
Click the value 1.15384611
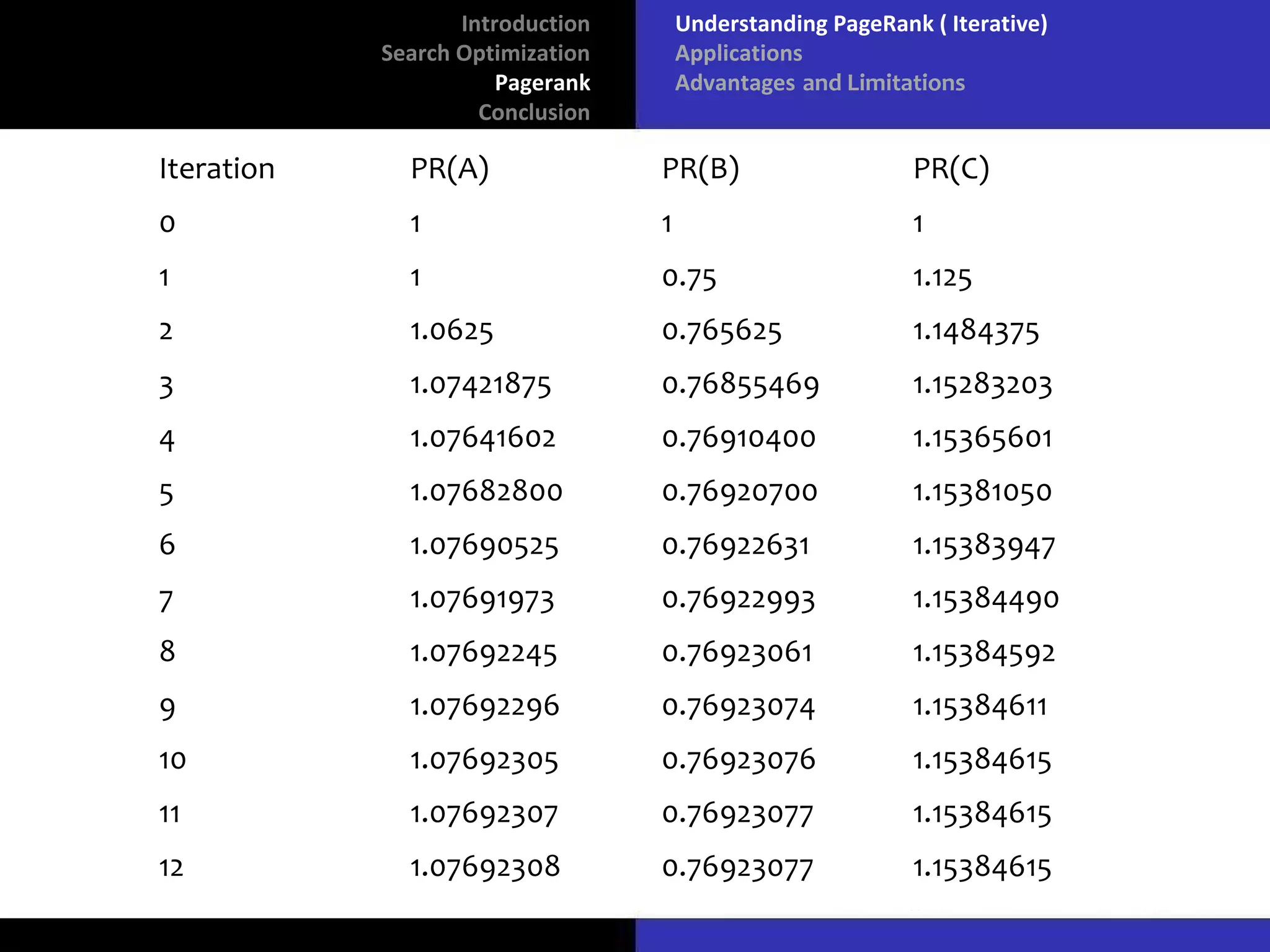(x=980, y=707)
